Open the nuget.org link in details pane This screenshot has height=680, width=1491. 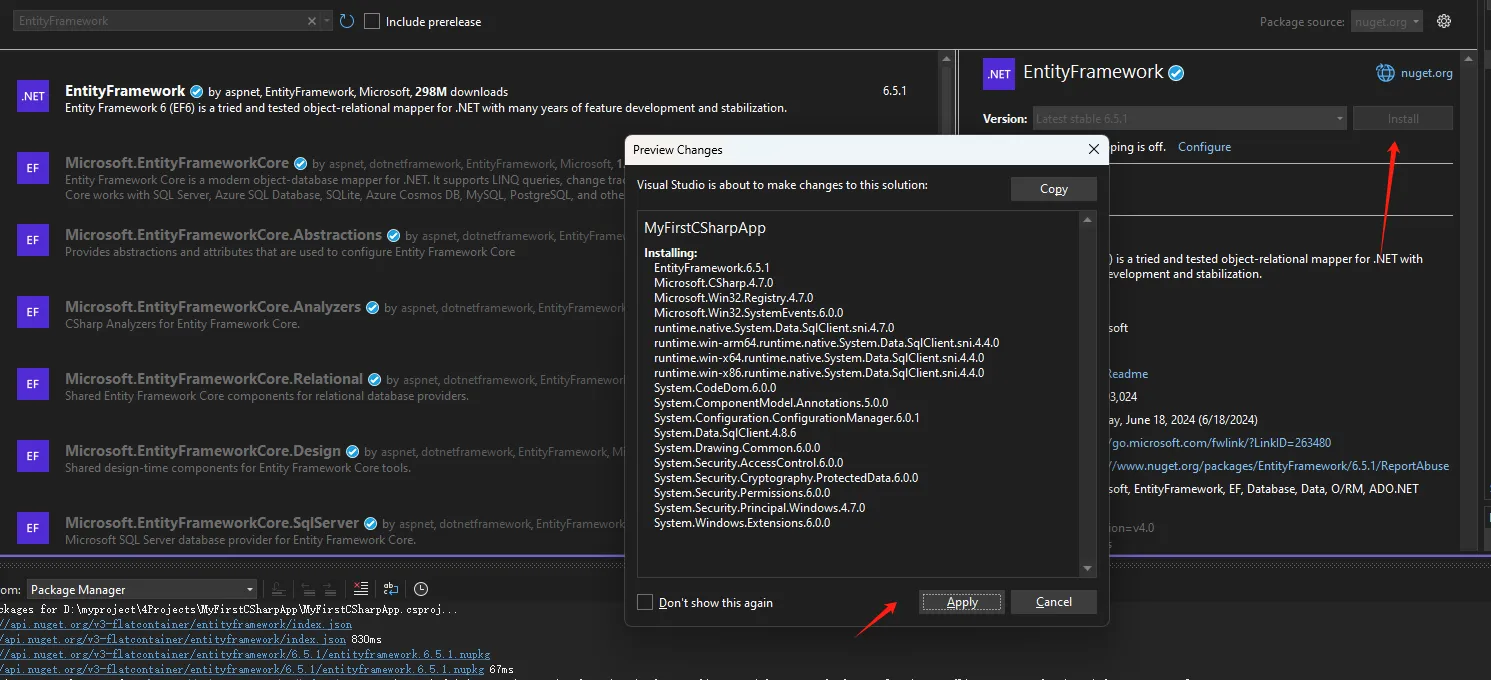1428,72
